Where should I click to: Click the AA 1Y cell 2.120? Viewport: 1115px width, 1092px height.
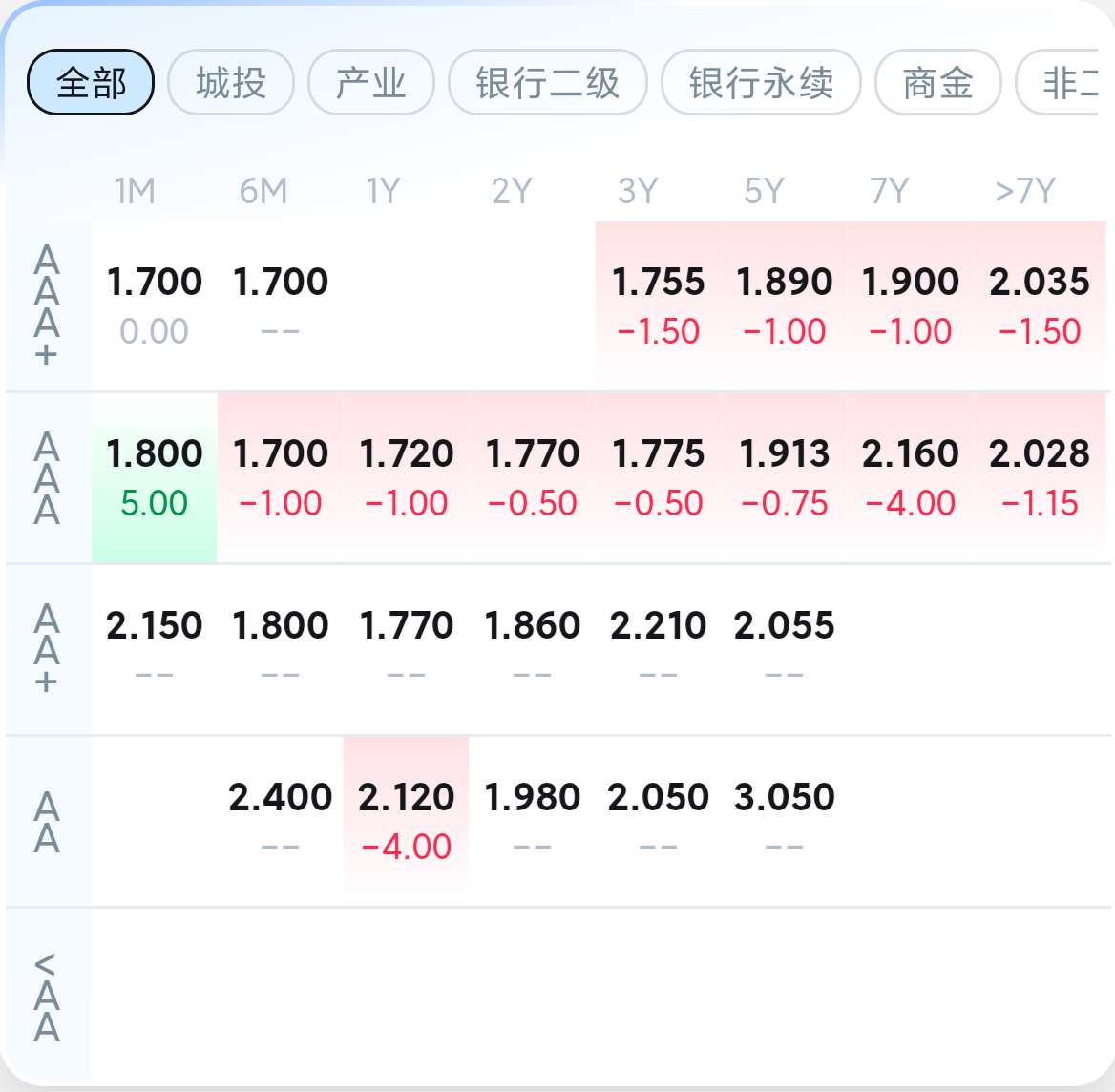pyautogui.click(x=406, y=822)
